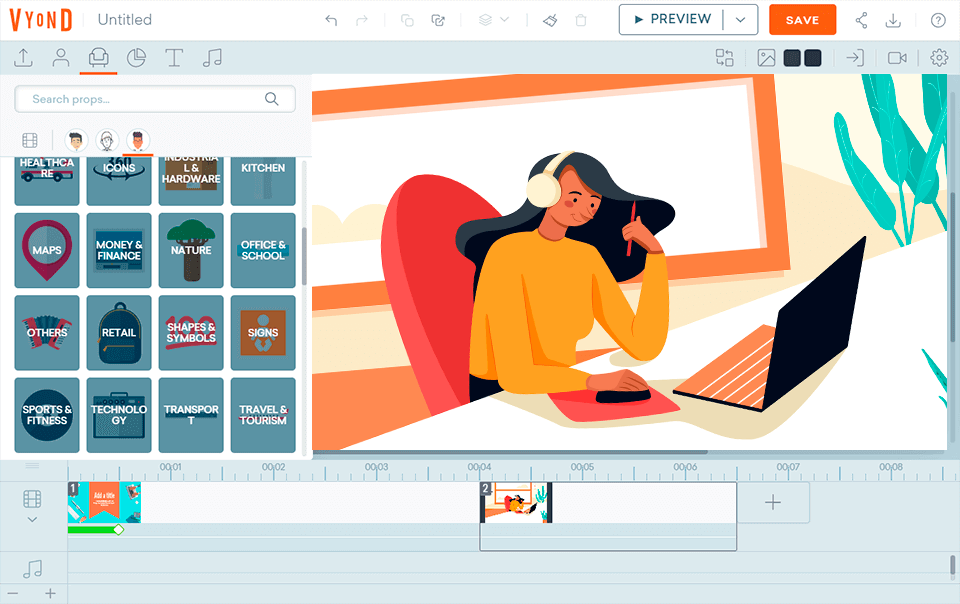The width and height of the screenshot is (960, 604).
Task: Open the Props panel
Action: pos(98,58)
